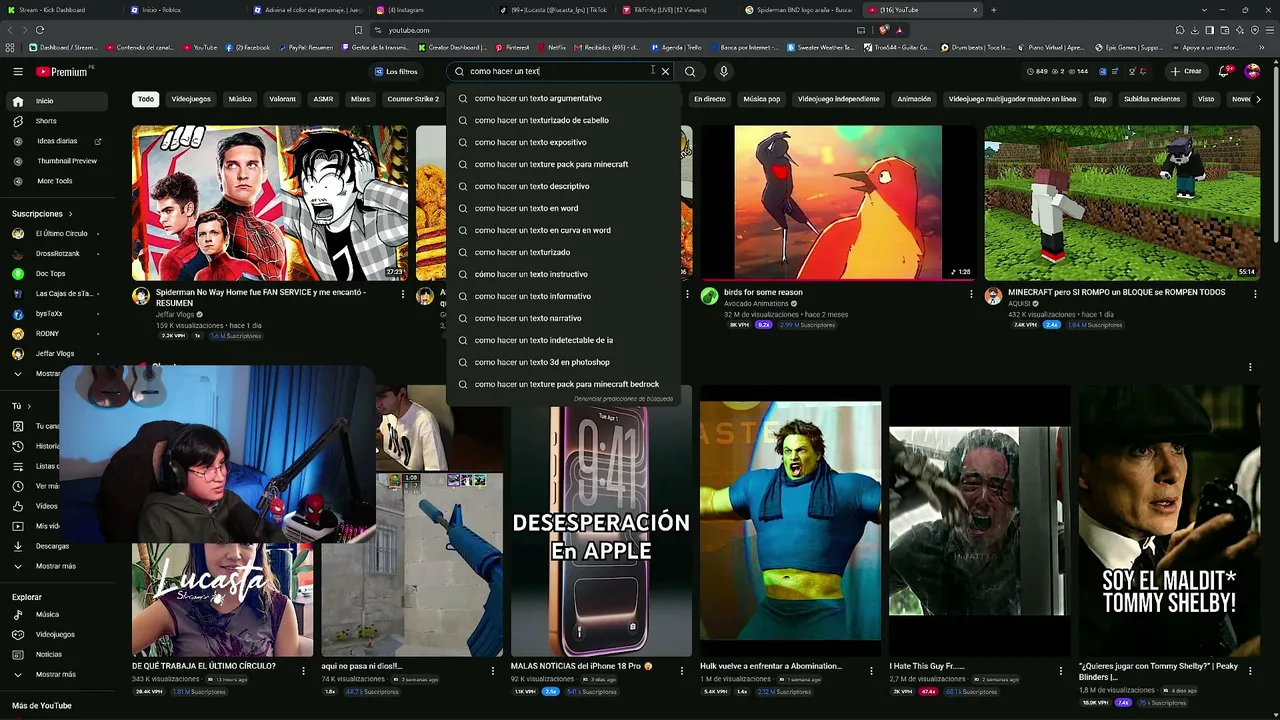Open 'Hulk vuelve a enfrentar a Abomination' title
Image resolution: width=1280 pixels, height=720 pixels.
coord(771,666)
